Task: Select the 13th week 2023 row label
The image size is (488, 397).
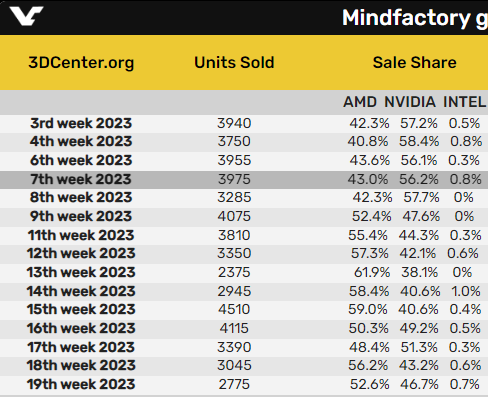Action: coord(81,272)
